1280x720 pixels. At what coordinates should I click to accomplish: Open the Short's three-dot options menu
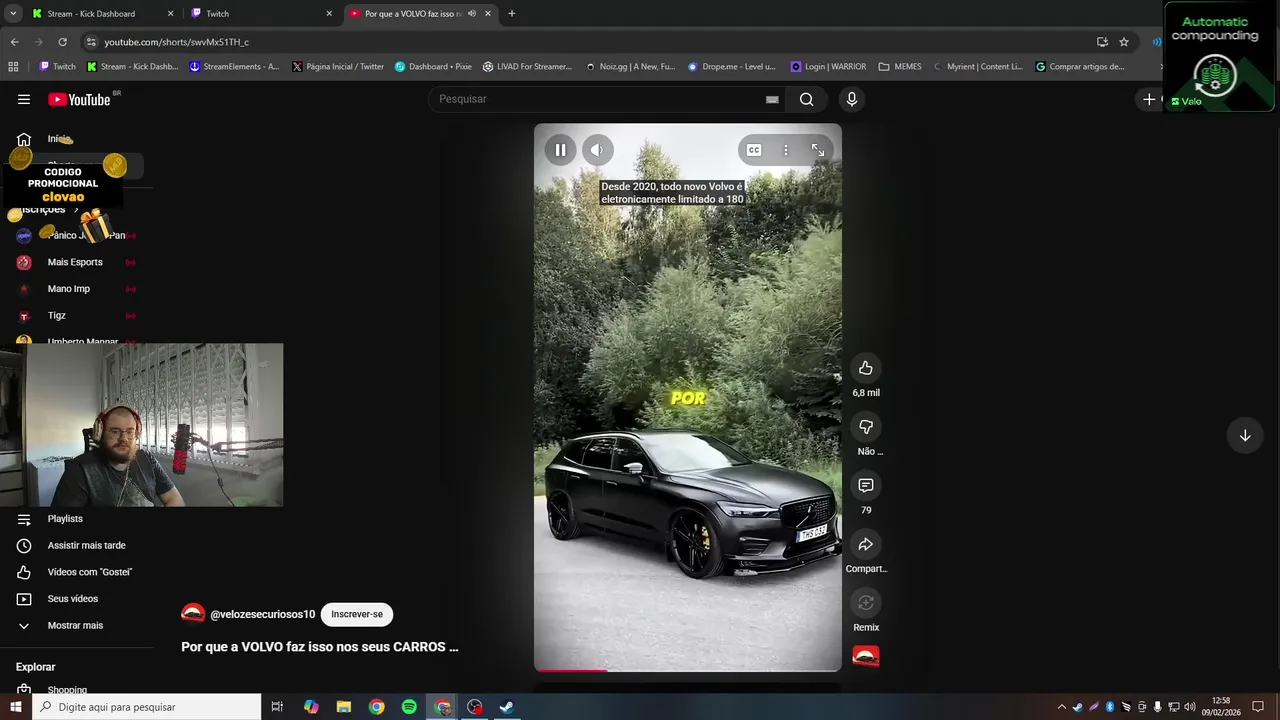(786, 150)
